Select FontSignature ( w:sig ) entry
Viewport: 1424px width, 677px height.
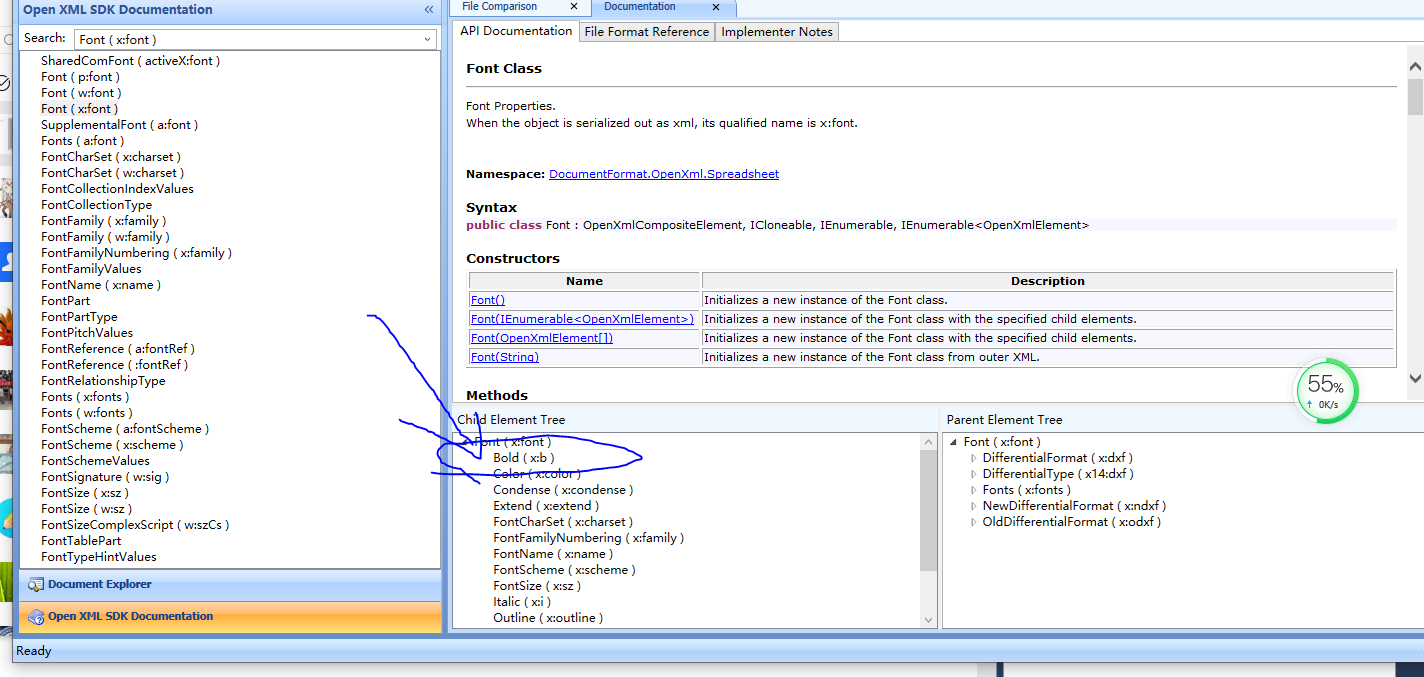[x=105, y=477]
